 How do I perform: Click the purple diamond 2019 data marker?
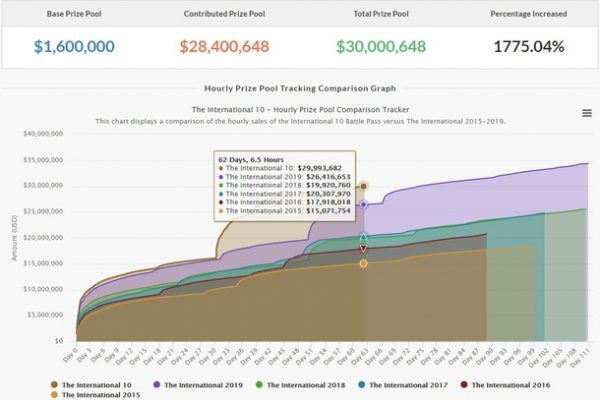[x=364, y=205]
